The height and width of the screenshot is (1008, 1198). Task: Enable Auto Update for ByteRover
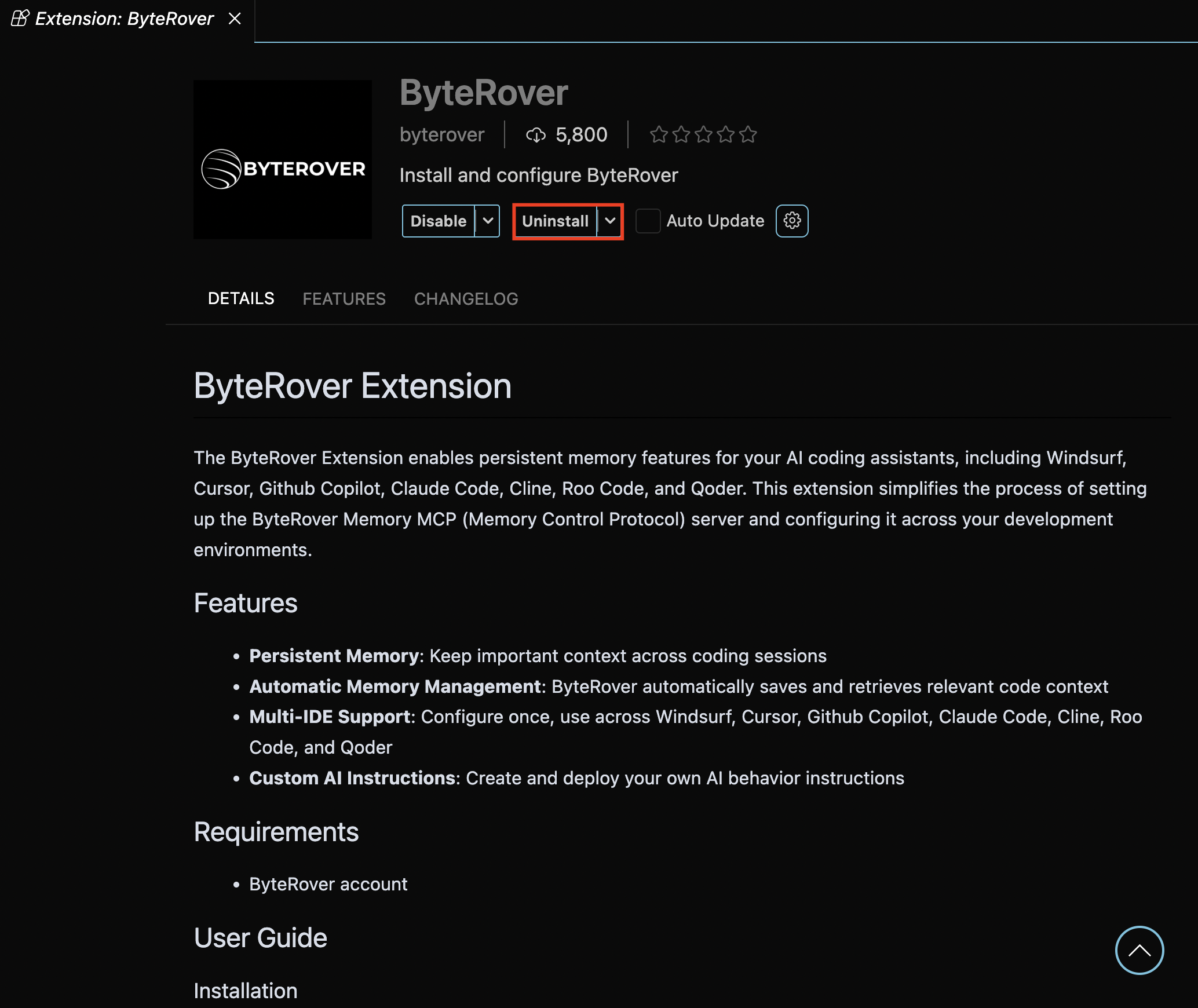click(x=648, y=221)
